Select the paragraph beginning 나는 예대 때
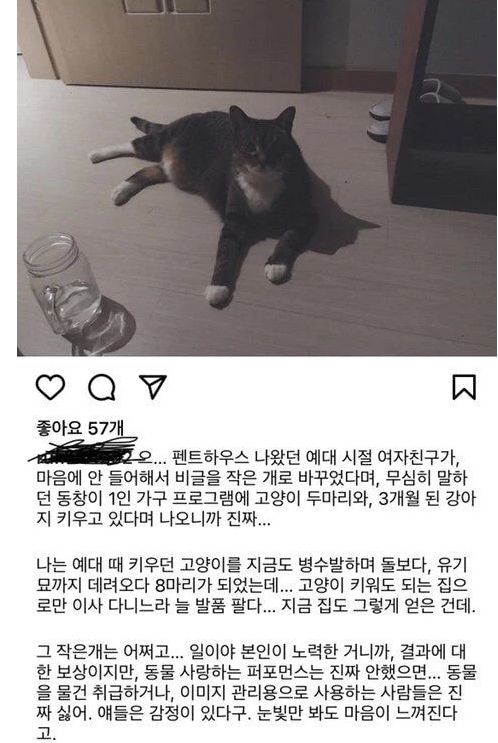Image resolution: width=498 pixels, height=743 pixels. point(256,585)
